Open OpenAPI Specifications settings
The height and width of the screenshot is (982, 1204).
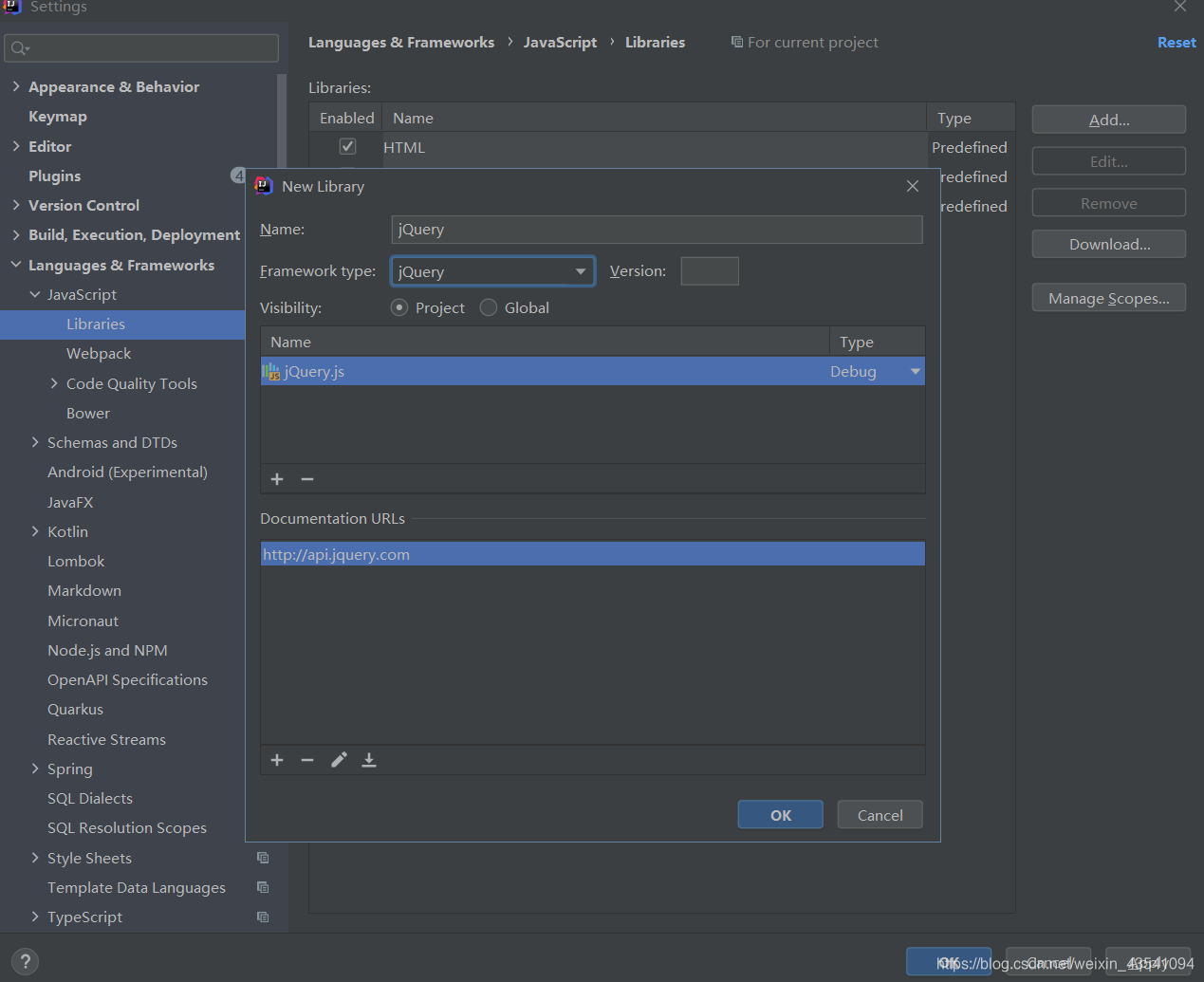point(127,679)
